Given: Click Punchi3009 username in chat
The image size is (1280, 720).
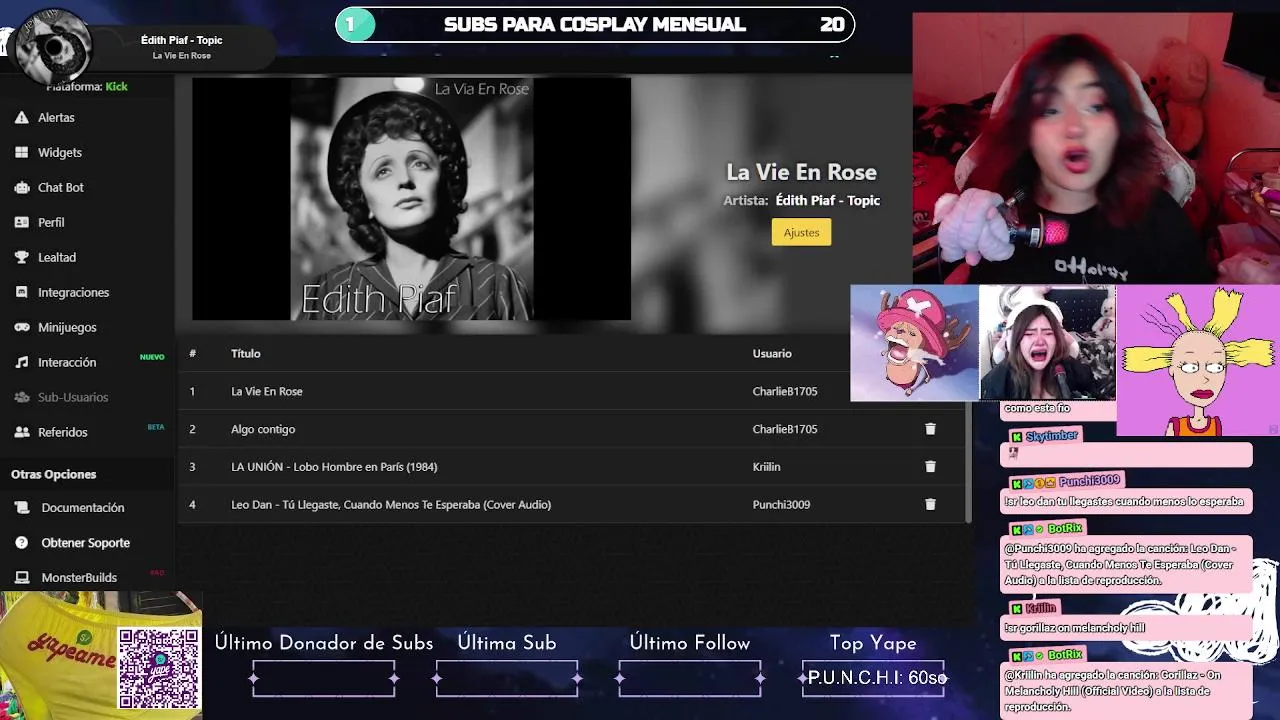Looking at the screenshot, I should pos(1089,481).
